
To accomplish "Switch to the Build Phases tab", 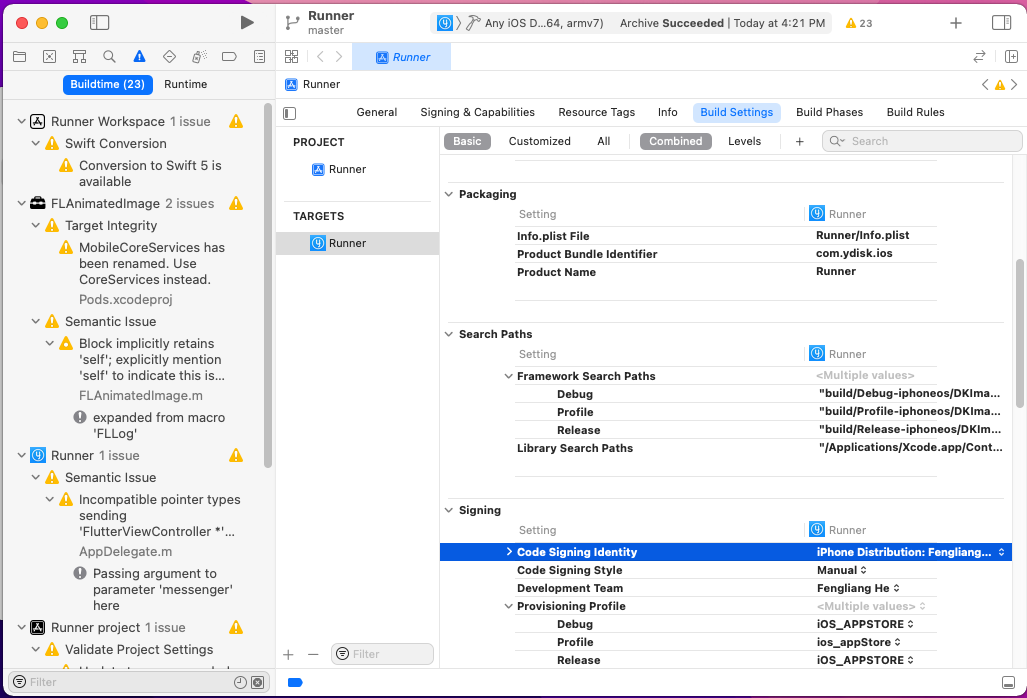I will tap(829, 112).
